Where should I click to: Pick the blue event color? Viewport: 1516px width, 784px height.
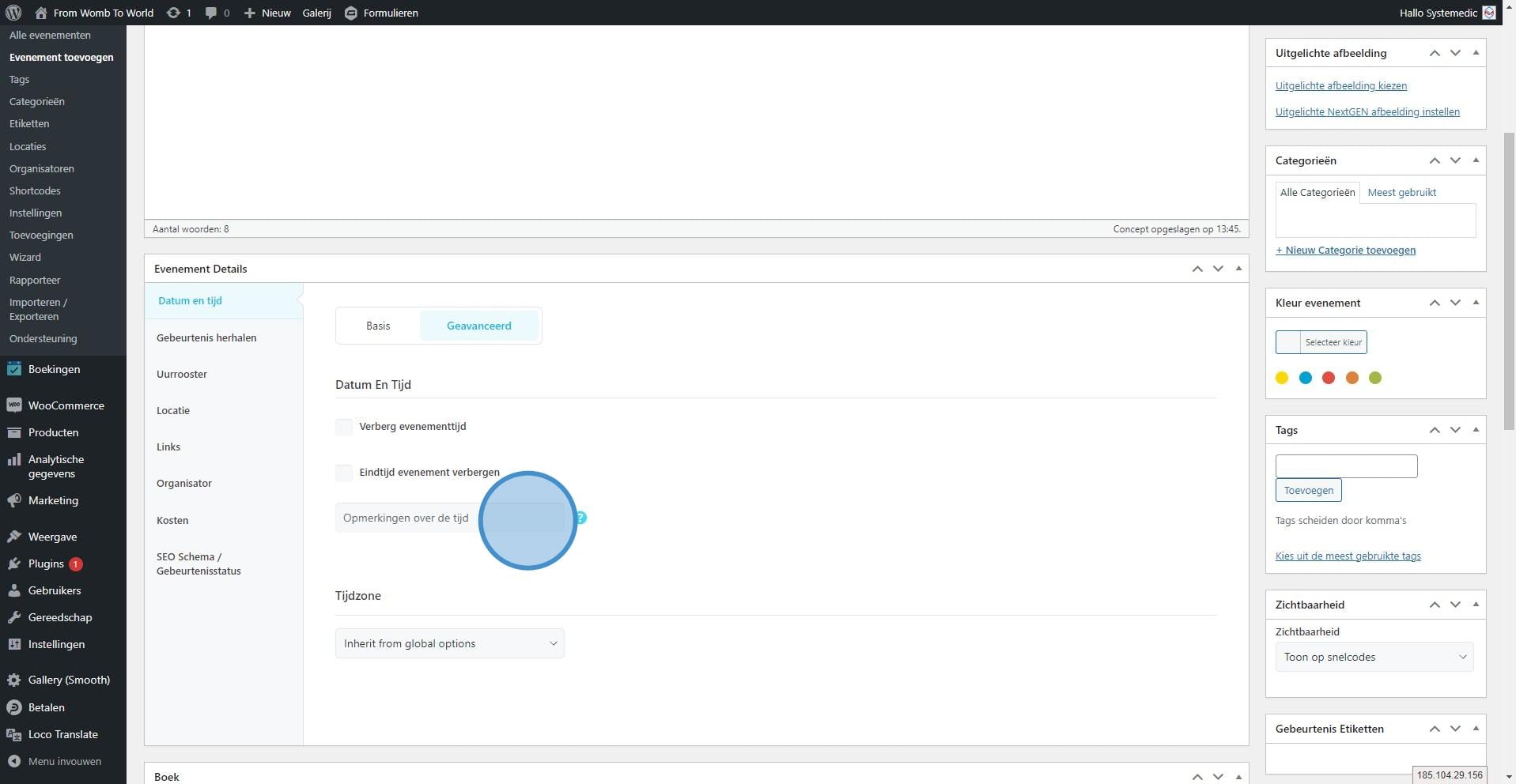(x=1306, y=378)
